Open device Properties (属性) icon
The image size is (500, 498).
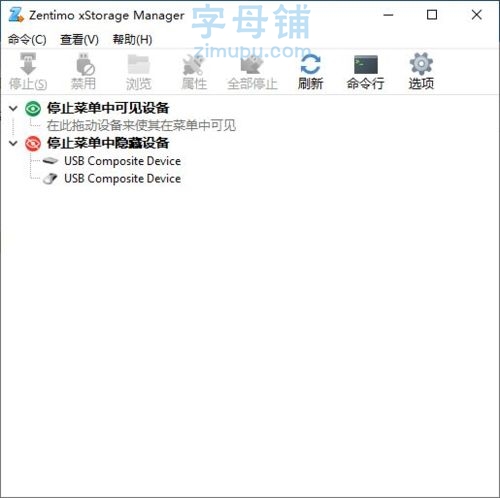tap(193, 64)
